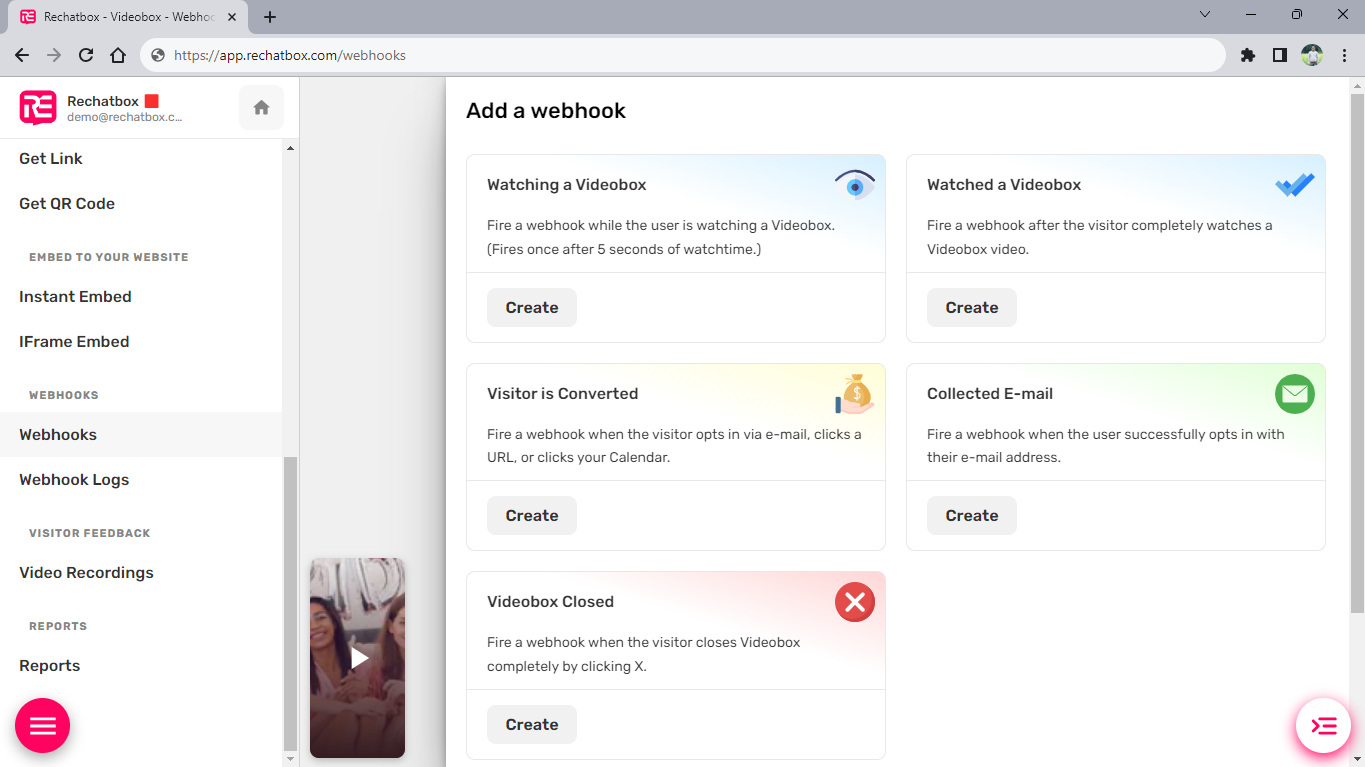This screenshot has height=767, width=1365.
Task: Create a Videobox Closed webhook
Action: 531,725
